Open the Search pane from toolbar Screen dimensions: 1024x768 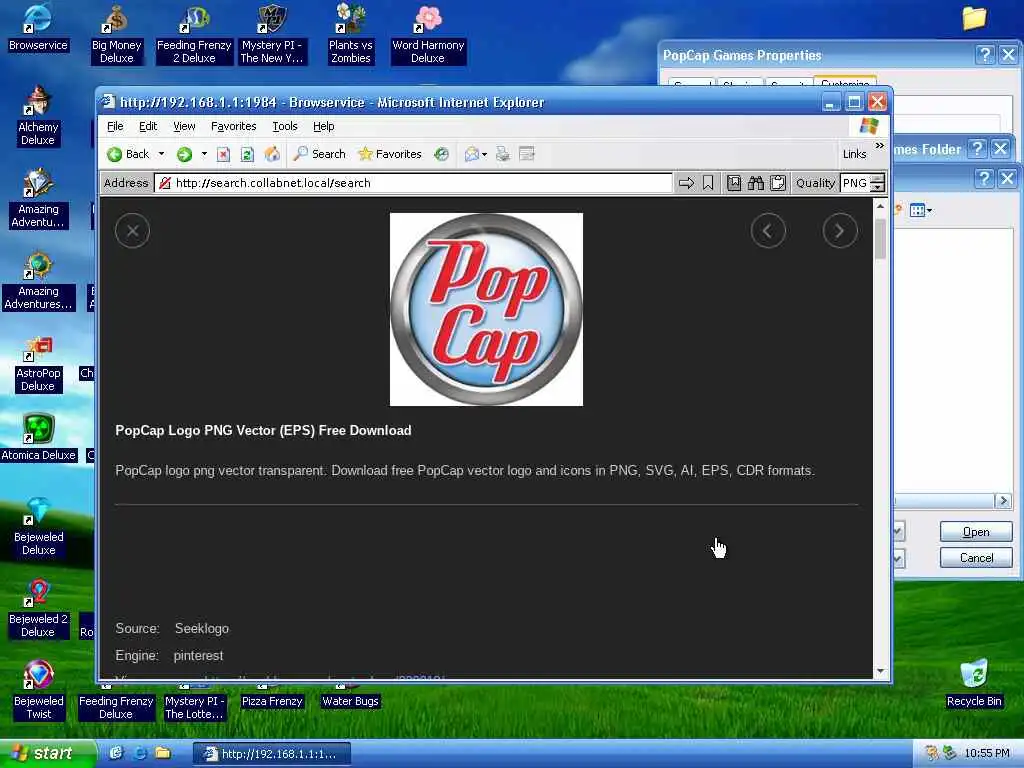pos(319,154)
